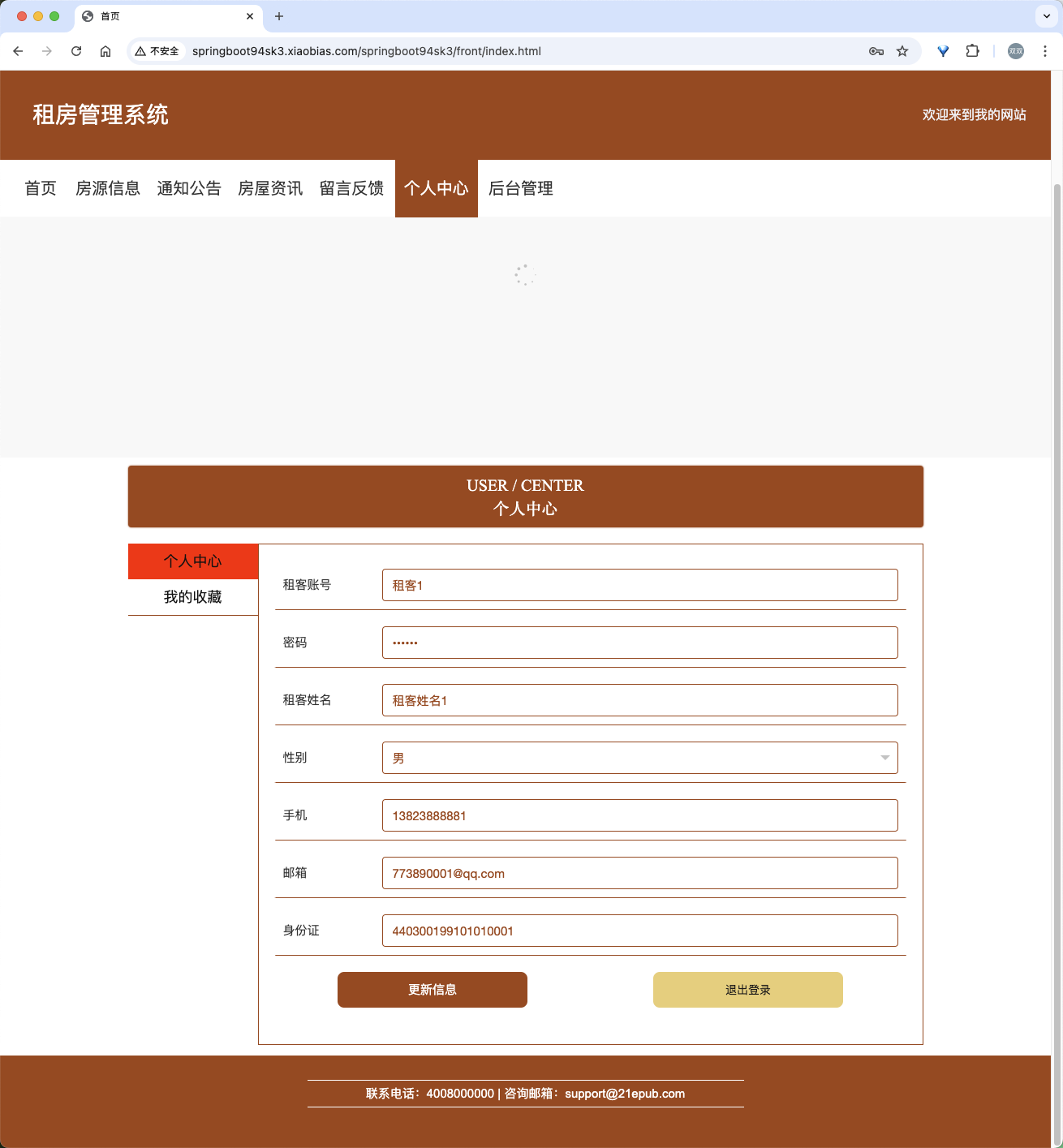Open the browser home icon
1063x1148 pixels.
pyautogui.click(x=105, y=51)
